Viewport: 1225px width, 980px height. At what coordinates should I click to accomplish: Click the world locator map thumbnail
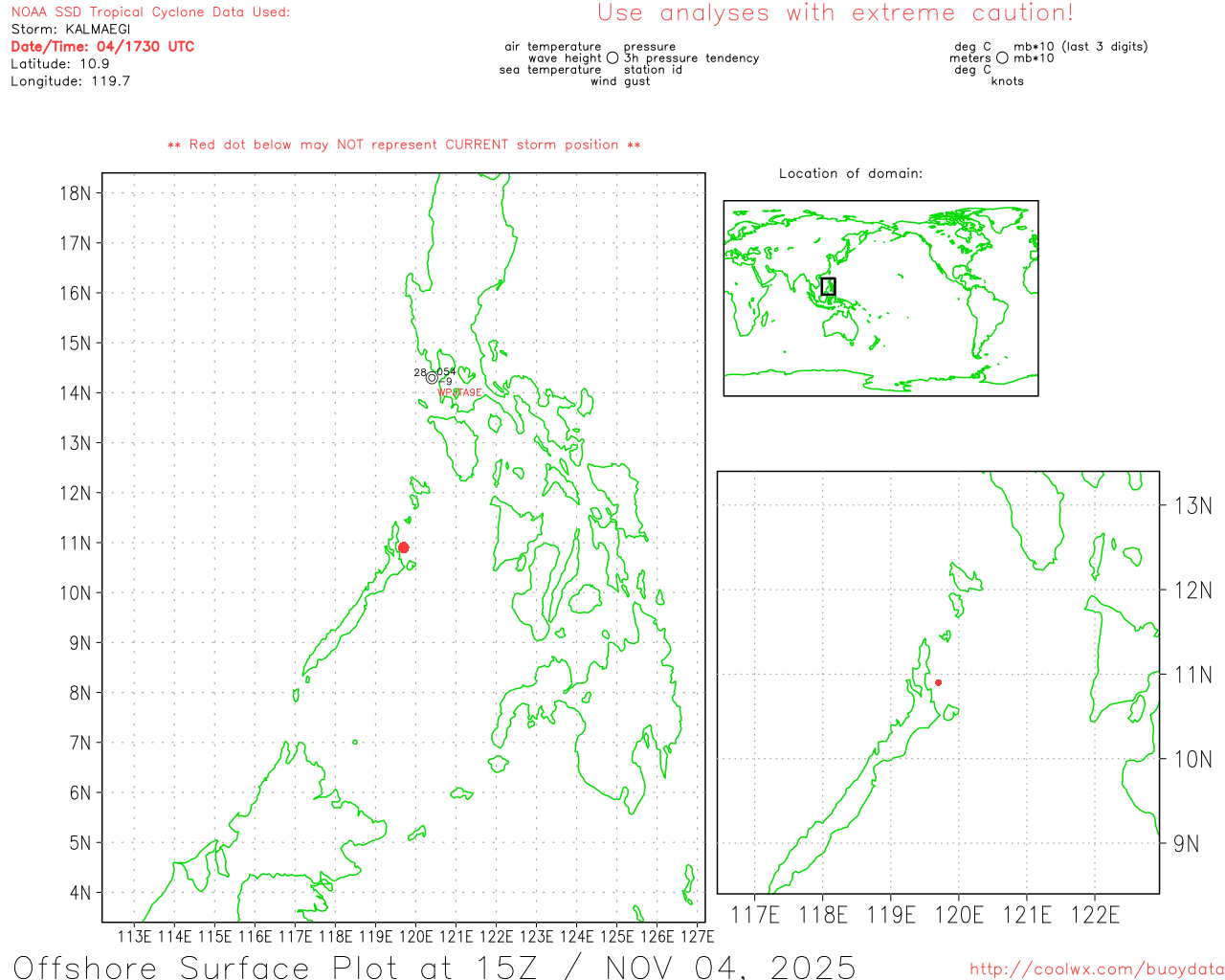tap(880, 299)
